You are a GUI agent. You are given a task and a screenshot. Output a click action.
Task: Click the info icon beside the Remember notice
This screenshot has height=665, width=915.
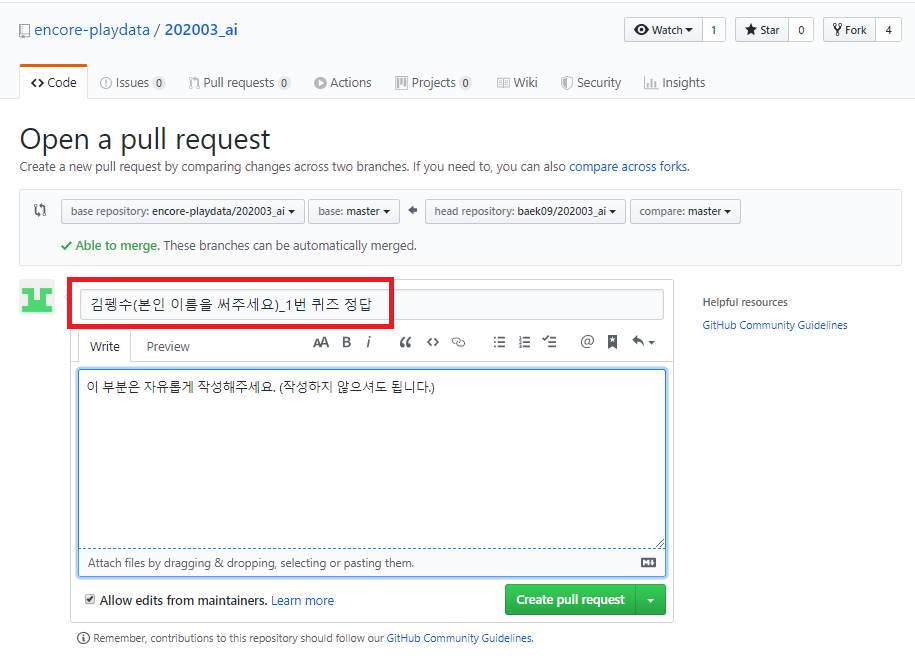[x=83, y=638]
